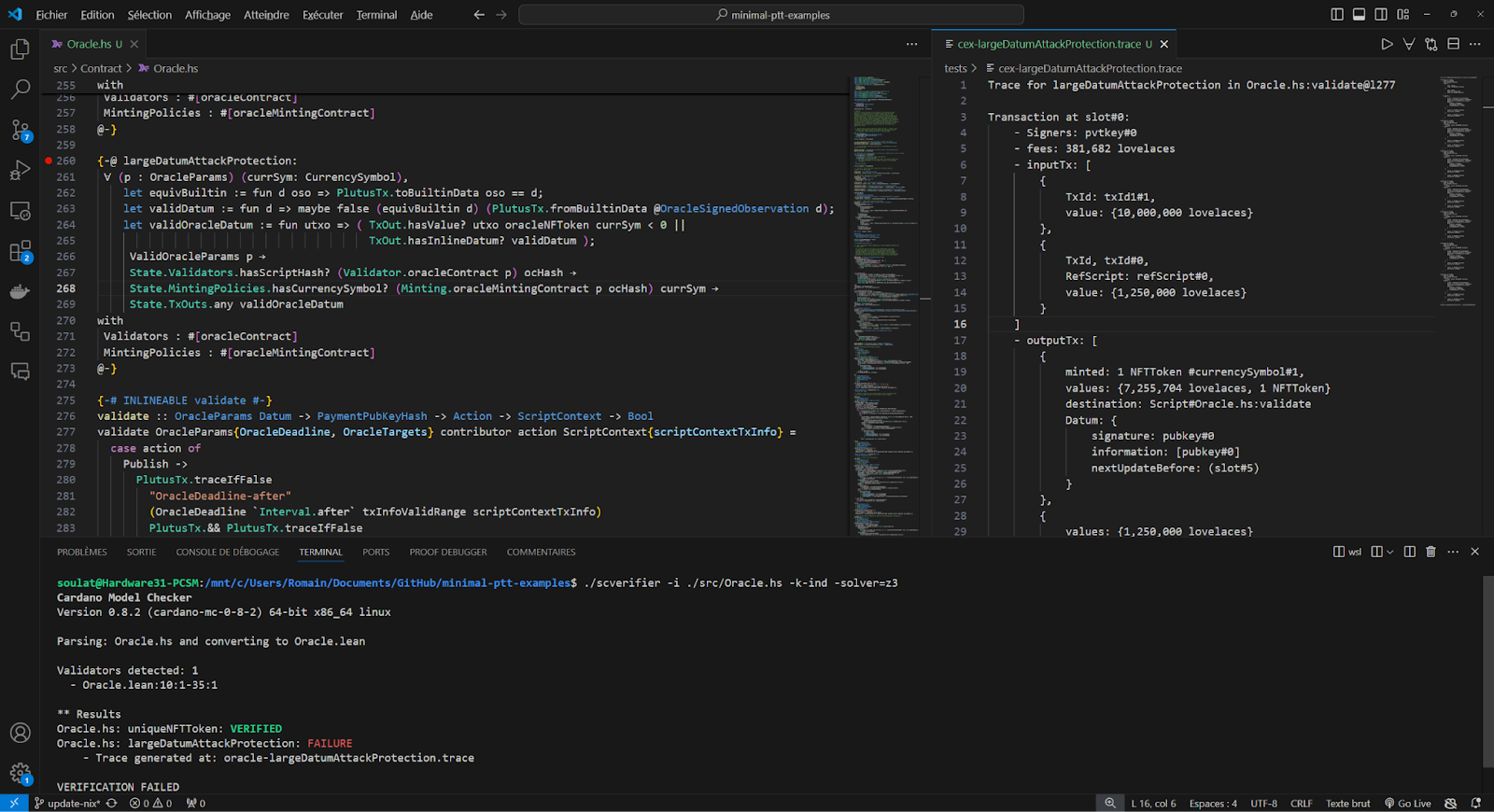1494x812 pixels.
Task: Change language mode Texte brut
Action: point(1347,803)
